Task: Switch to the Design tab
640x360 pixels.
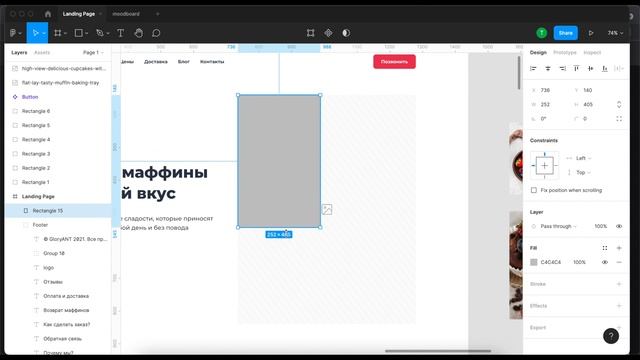Action: (538, 53)
